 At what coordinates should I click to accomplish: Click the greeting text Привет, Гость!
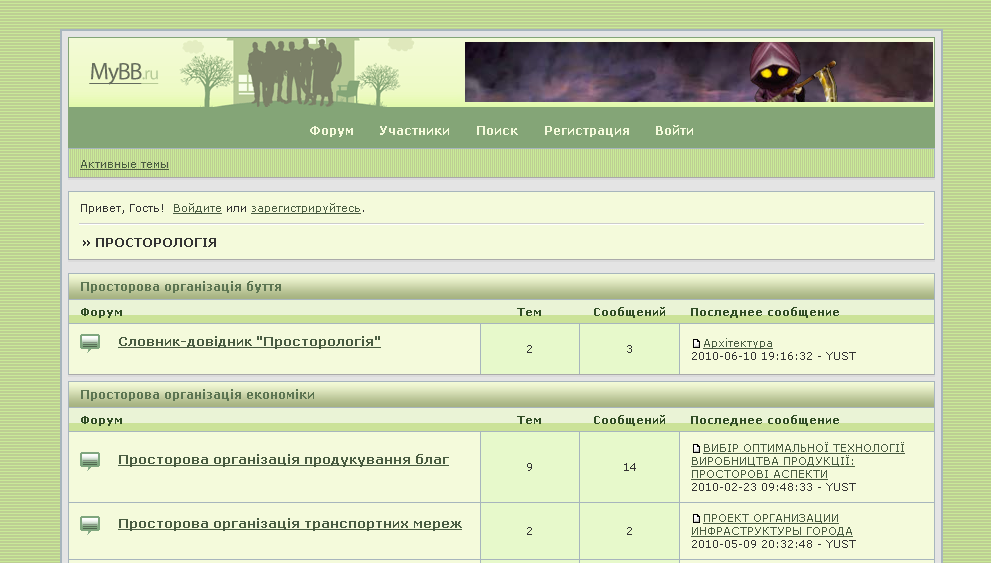(x=122, y=208)
